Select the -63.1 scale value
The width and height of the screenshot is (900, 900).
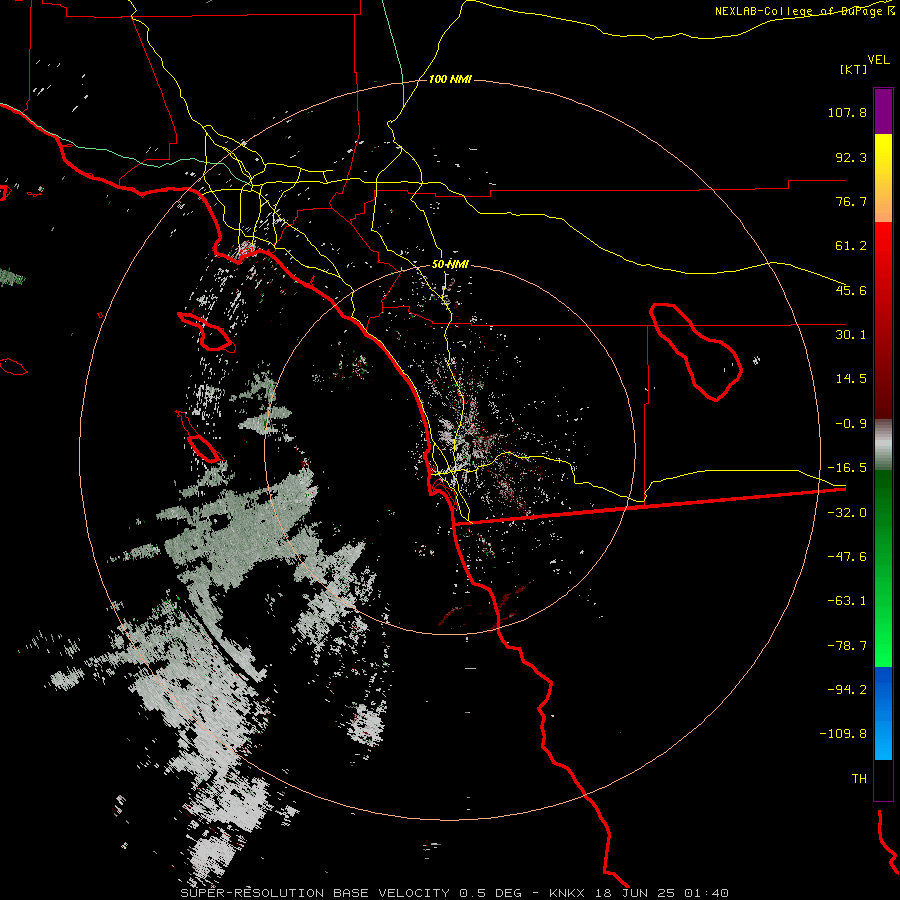(847, 601)
